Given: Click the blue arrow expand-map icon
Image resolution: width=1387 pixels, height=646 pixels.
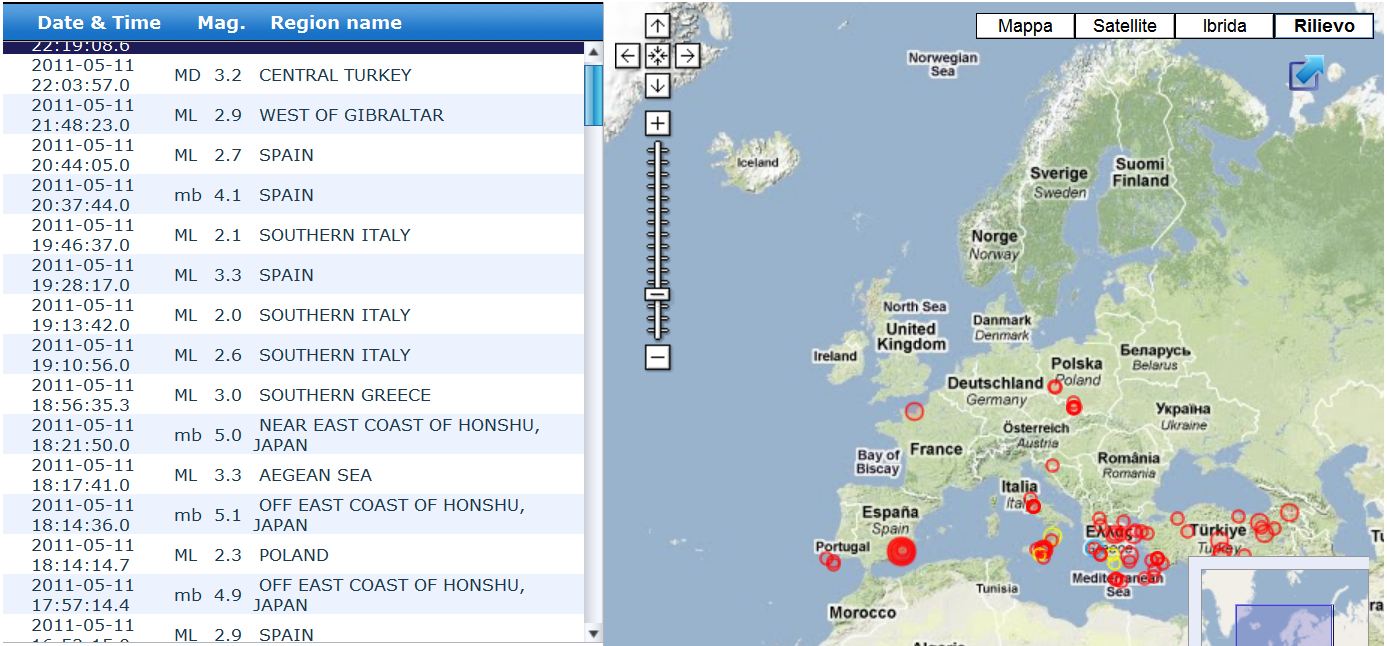Looking at the screenshot, I should tap(1305, 74).
